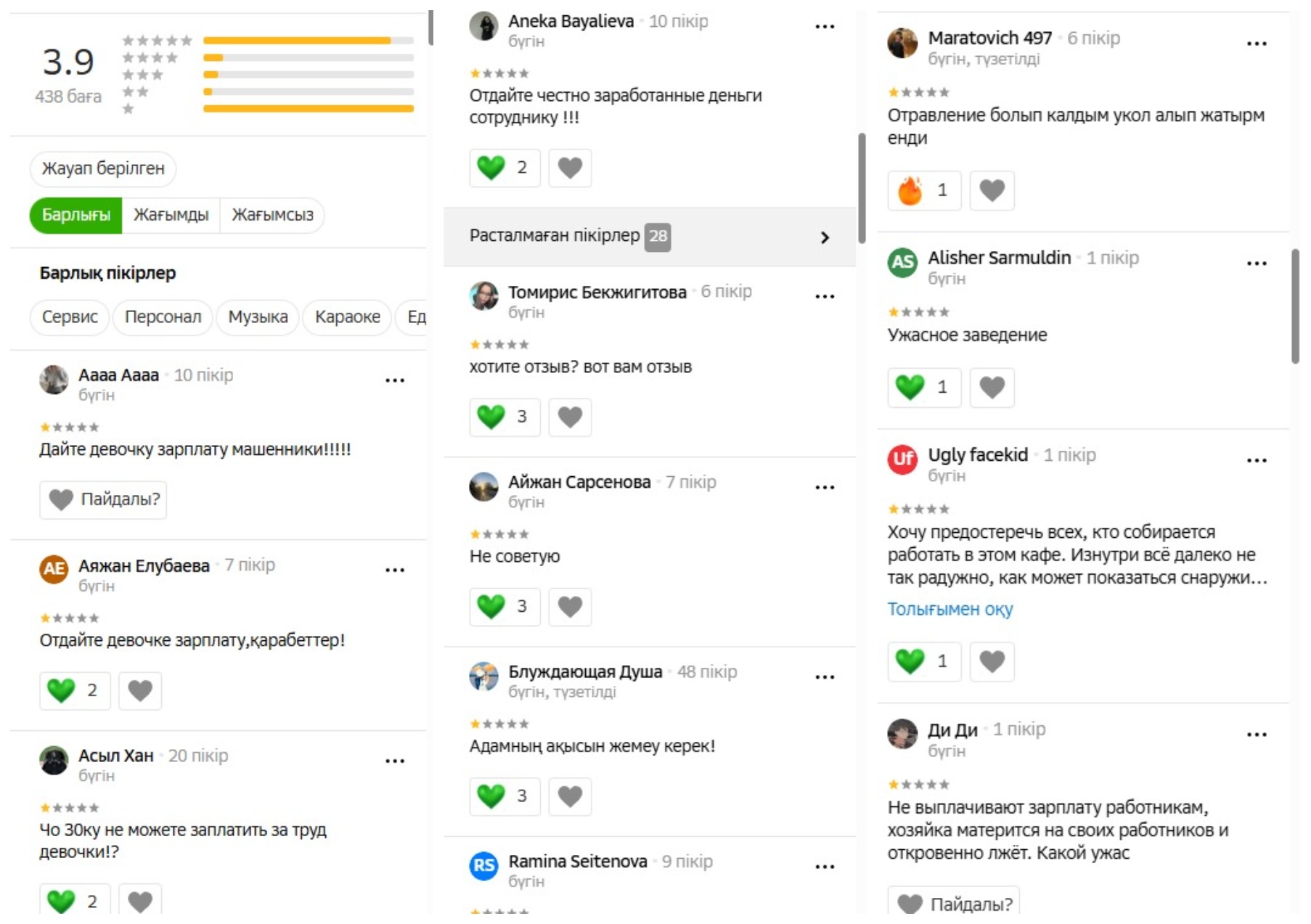
Task: Click Аяжан Елубаева's AE avatar
Action: click(x=54, y=568)
